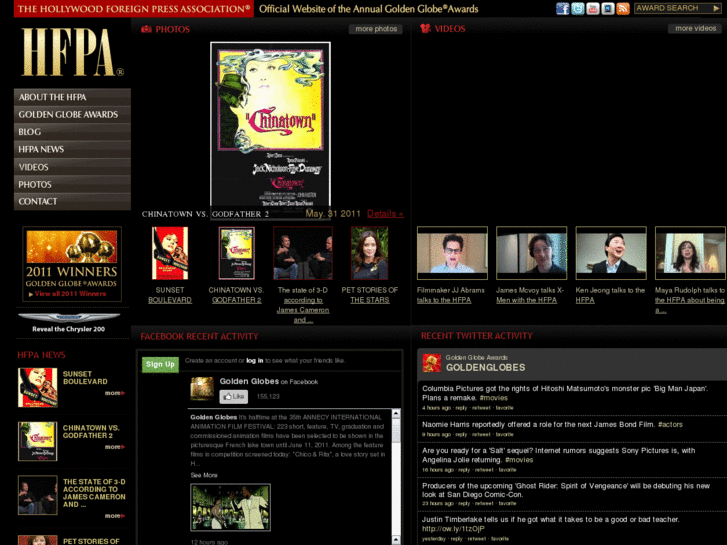The width and height of the screenshot is (727, 545).
Task: Open Pet Stories of the Stars link
Action: (370, 295)
